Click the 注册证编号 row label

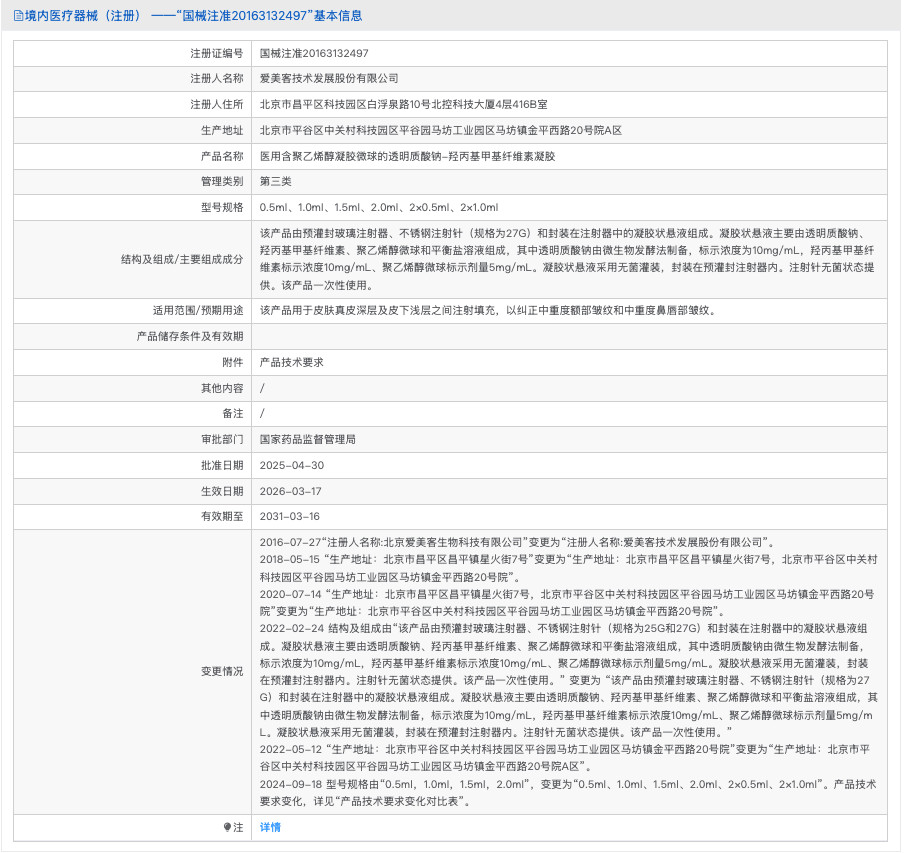pos(216,52)
